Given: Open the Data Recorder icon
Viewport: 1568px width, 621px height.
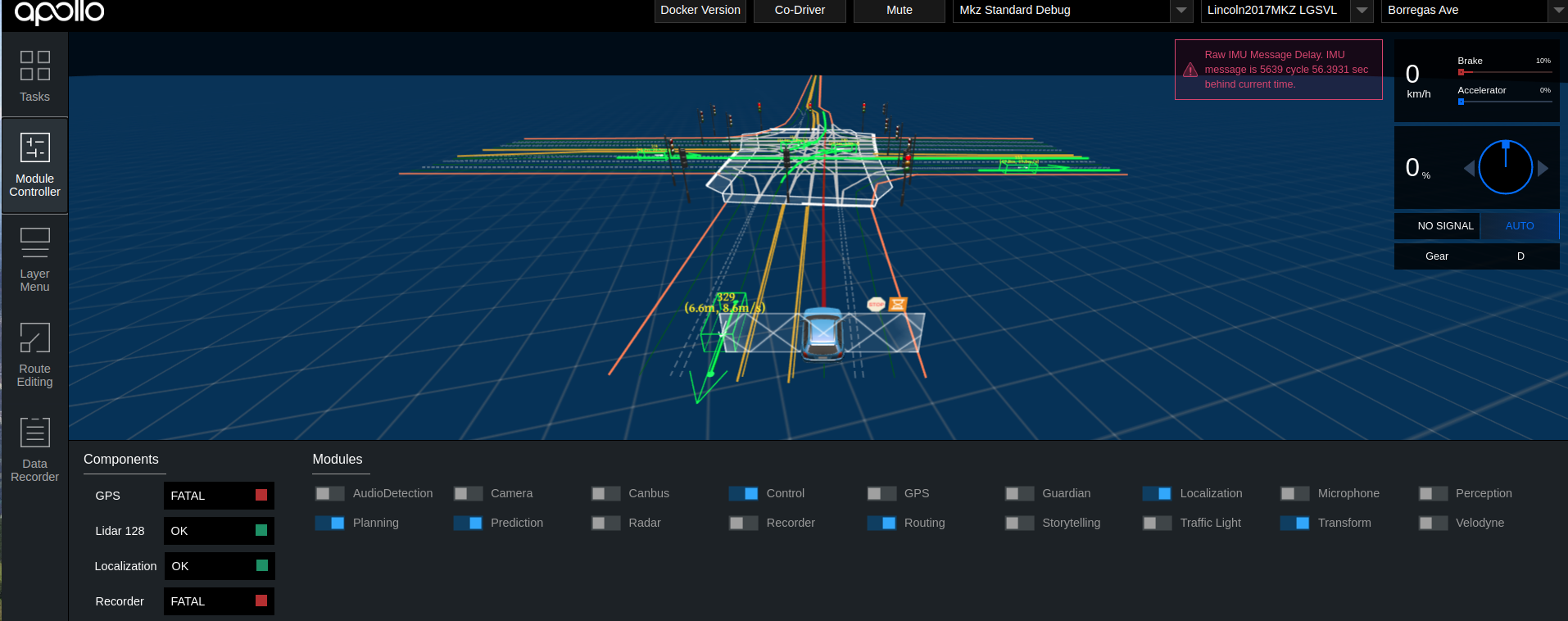Looking at the screenshot, I should point(34,433).
